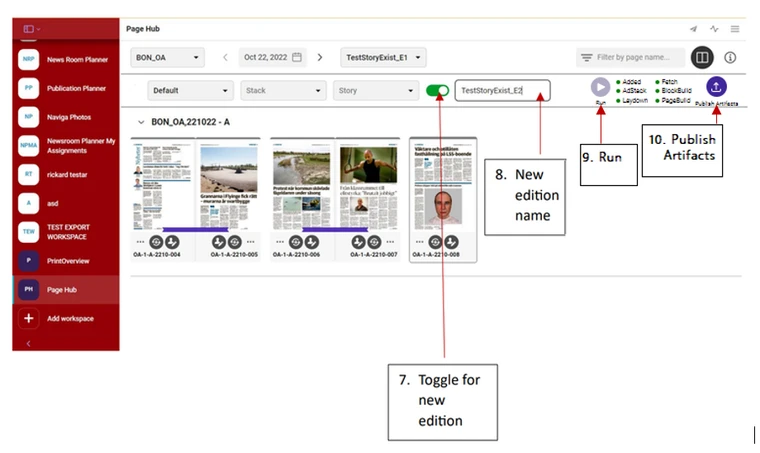
Task: Click the new edition name field
Action: pyautogui.click(x=502, y=91)
